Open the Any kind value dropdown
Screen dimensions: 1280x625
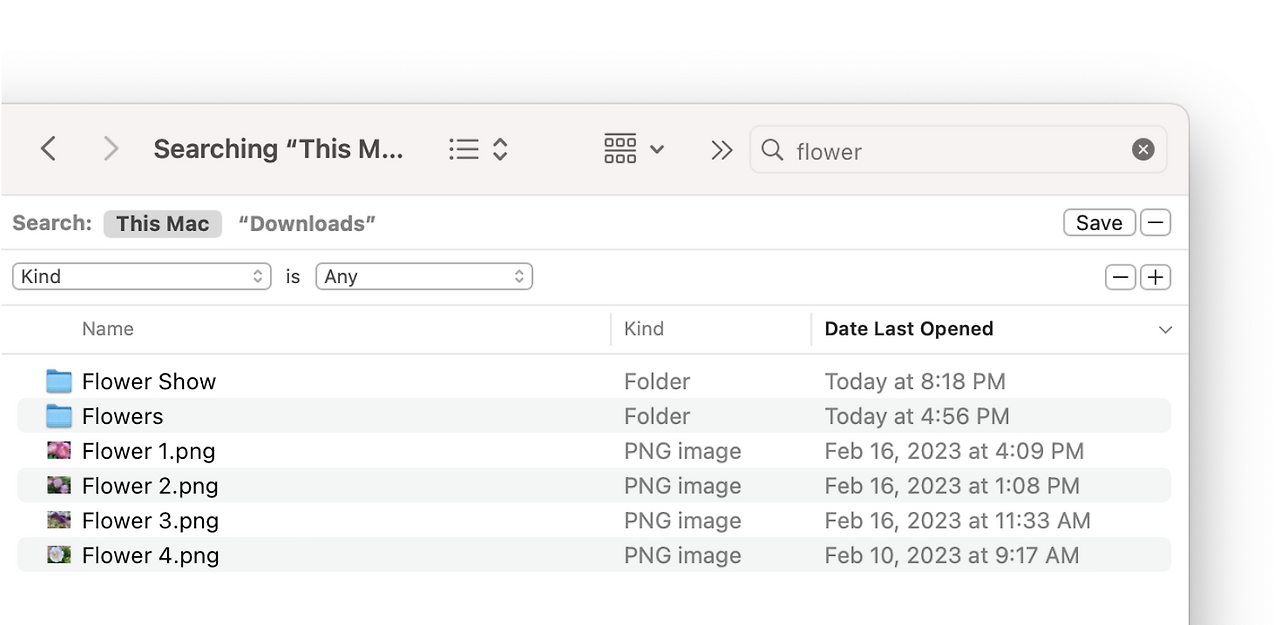click(x=424, y=276)
